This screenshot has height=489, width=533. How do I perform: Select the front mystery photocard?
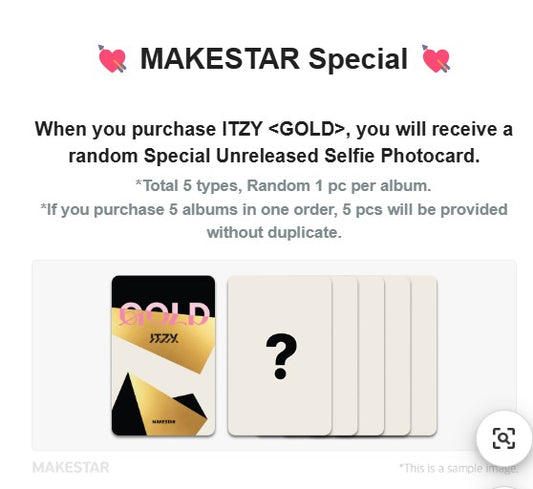point(280,356)
